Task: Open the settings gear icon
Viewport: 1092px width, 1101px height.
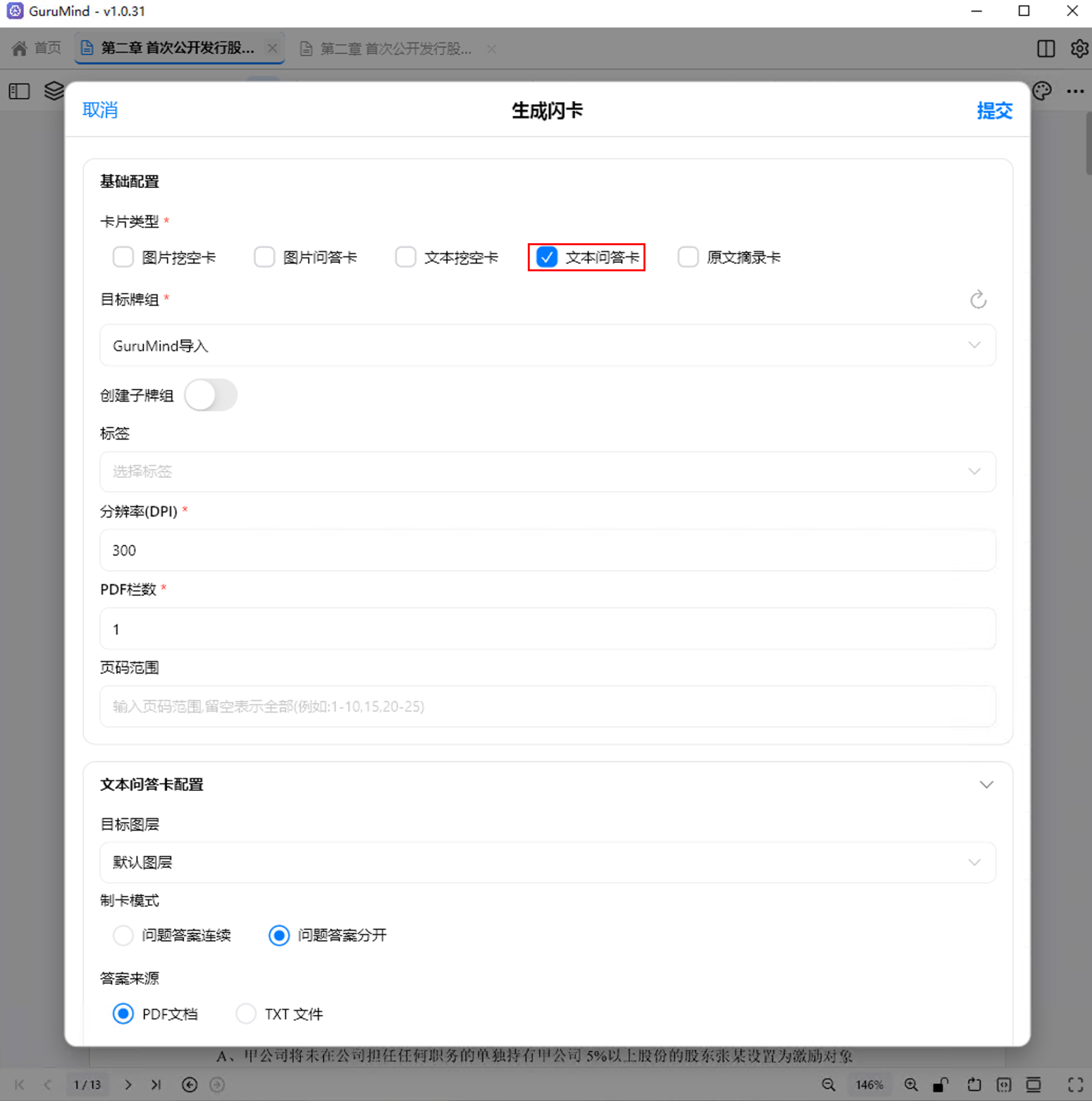Action: 1079,48
